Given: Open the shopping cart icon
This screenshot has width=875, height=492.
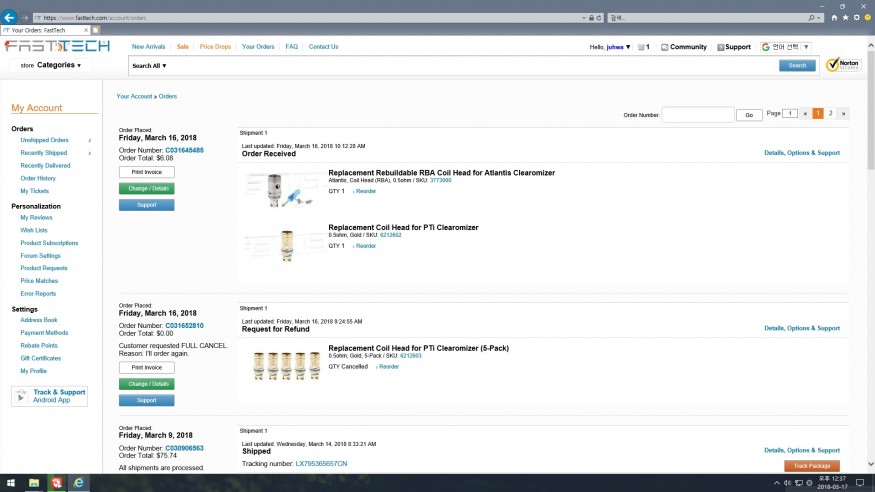Looking at the screenshot, I should click(644, 47).
